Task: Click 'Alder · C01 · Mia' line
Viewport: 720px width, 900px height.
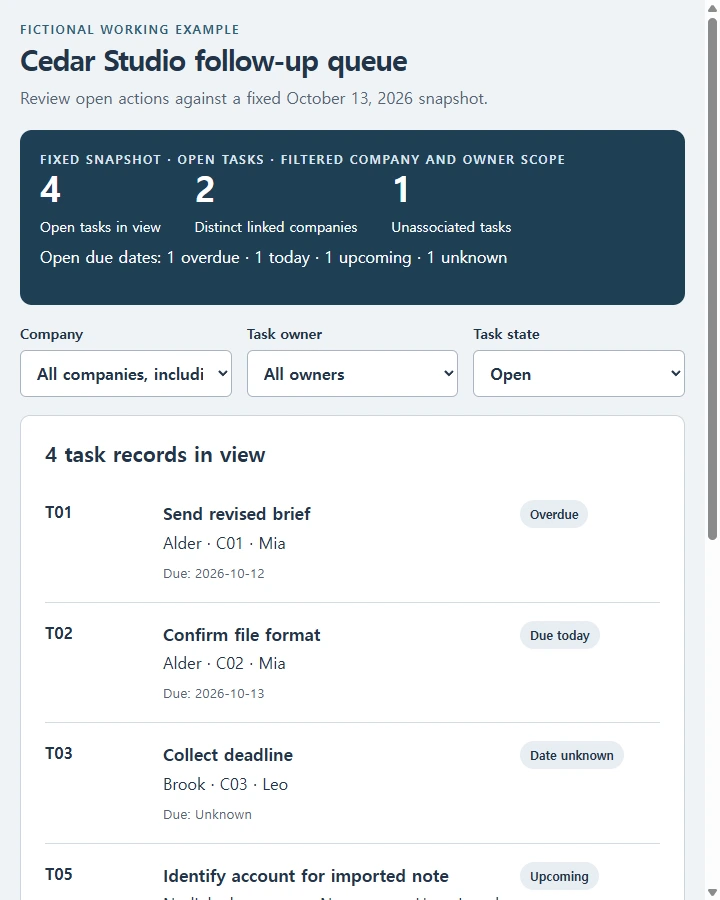Action: coord(224,543)
